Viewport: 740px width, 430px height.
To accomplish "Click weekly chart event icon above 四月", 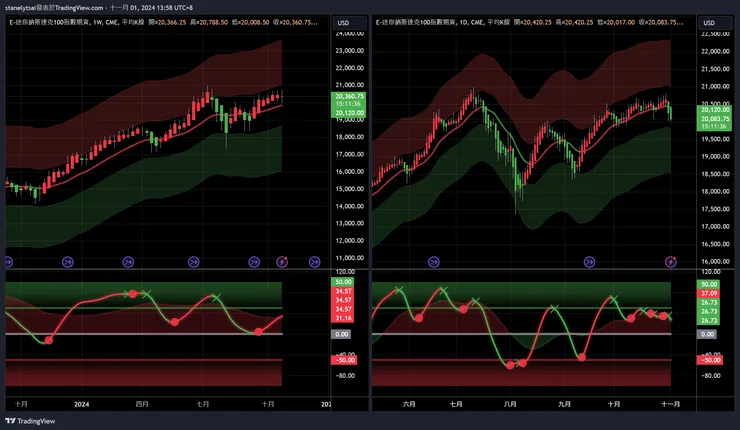I will click(x=128, y=262).
